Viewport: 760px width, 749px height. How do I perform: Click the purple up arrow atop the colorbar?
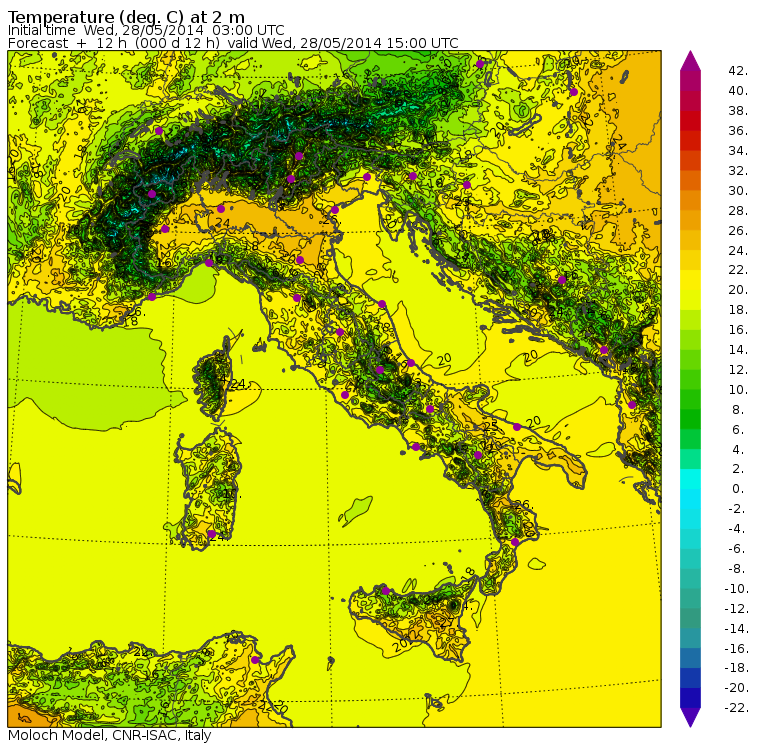[690, 61]
